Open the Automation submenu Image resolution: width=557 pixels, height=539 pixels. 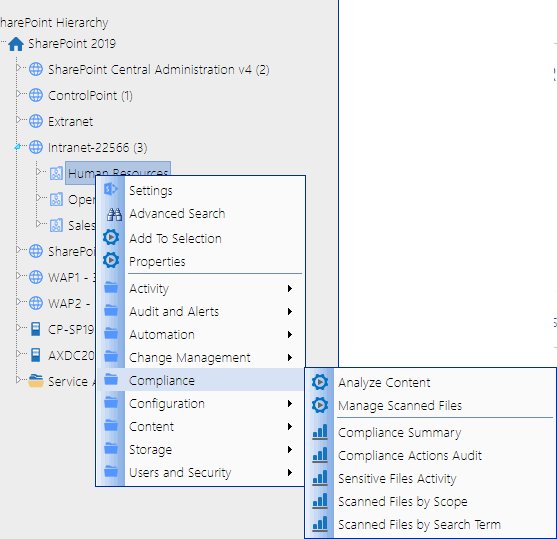click(x=201, y=334)
